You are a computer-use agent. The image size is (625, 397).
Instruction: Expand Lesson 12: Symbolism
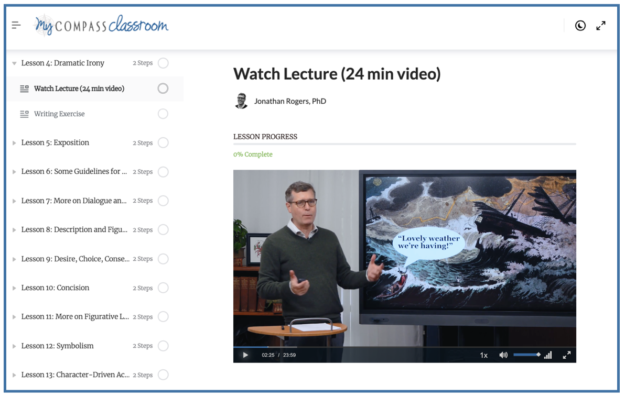14,346
